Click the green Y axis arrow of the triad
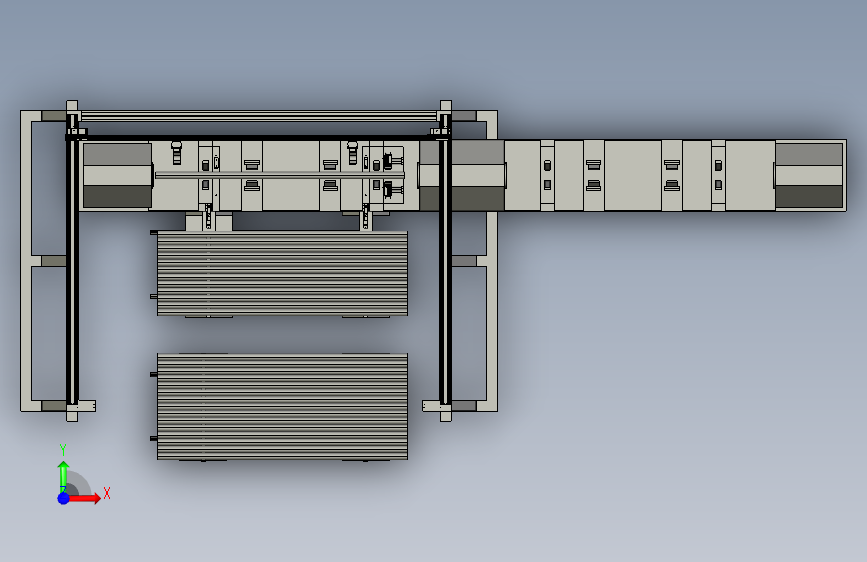Image resolution: width=867 pixels, height=562 pixels. click(63, 475)
